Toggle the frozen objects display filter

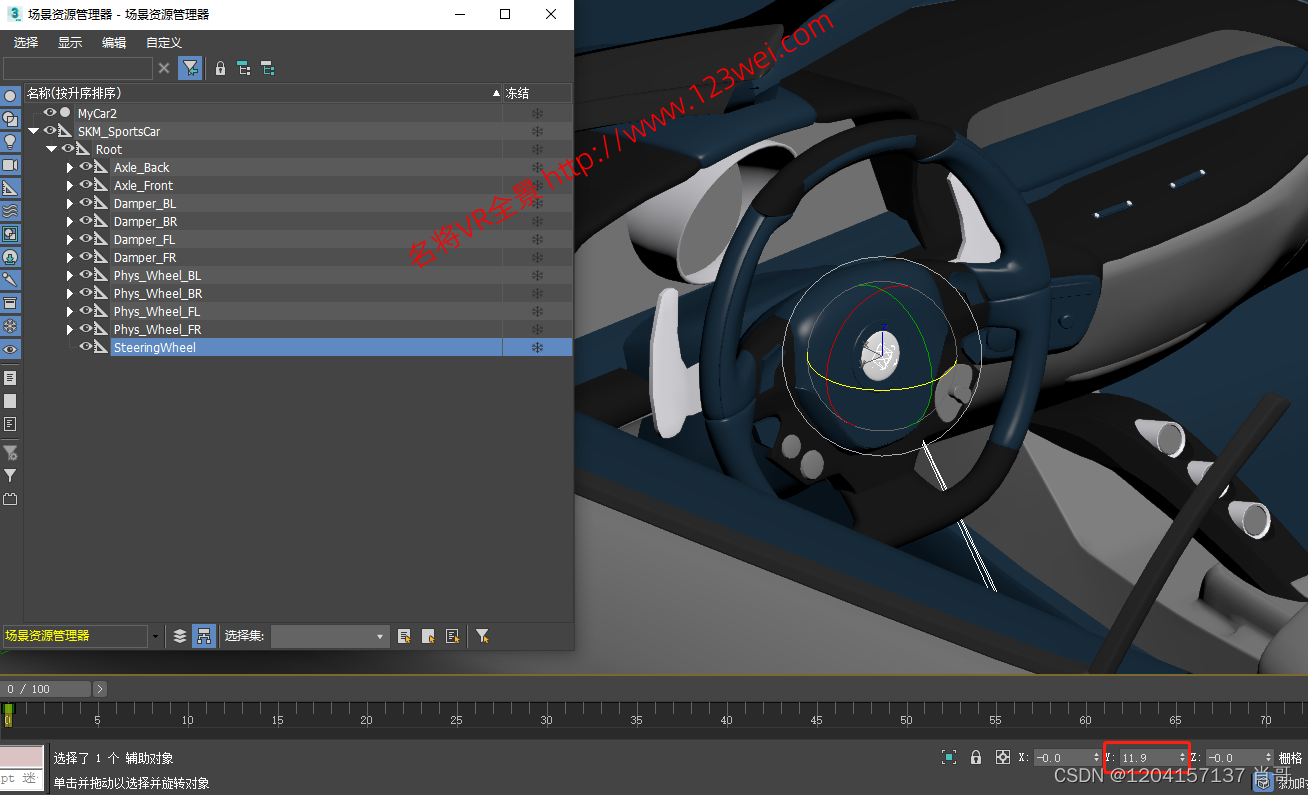point(10,326)
